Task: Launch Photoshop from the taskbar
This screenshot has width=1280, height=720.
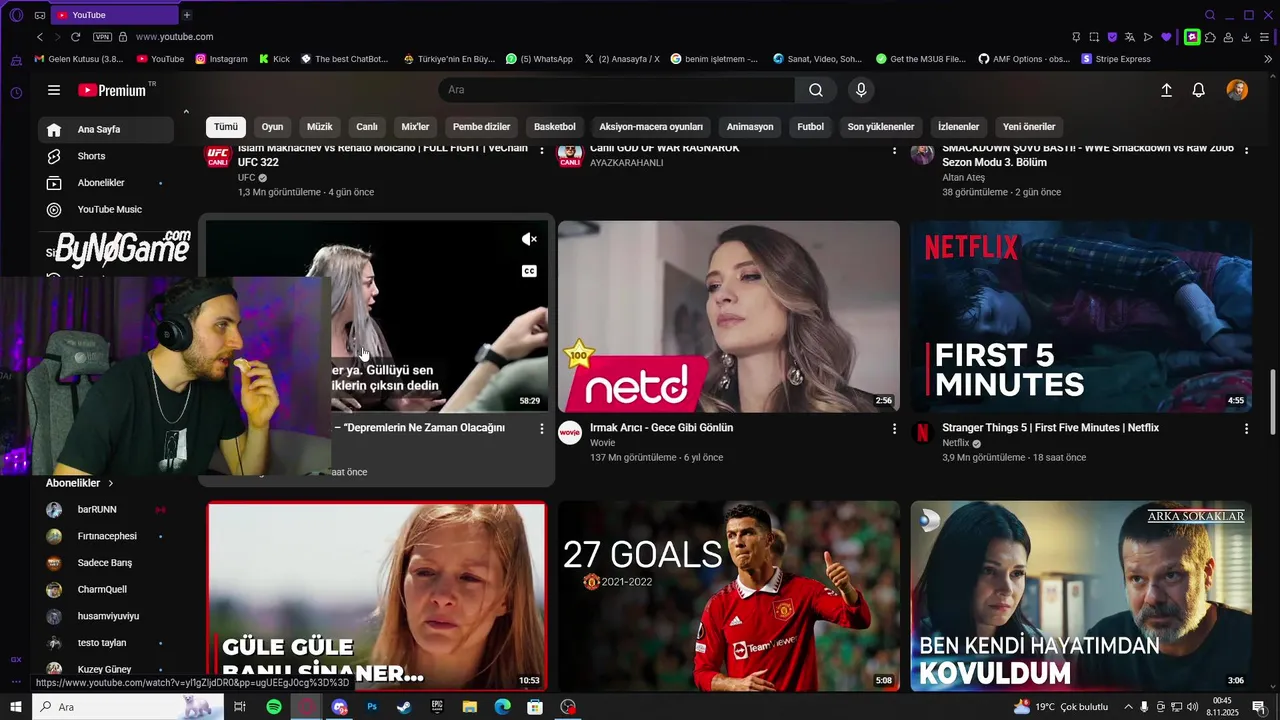Action: [x=372, y=707]
